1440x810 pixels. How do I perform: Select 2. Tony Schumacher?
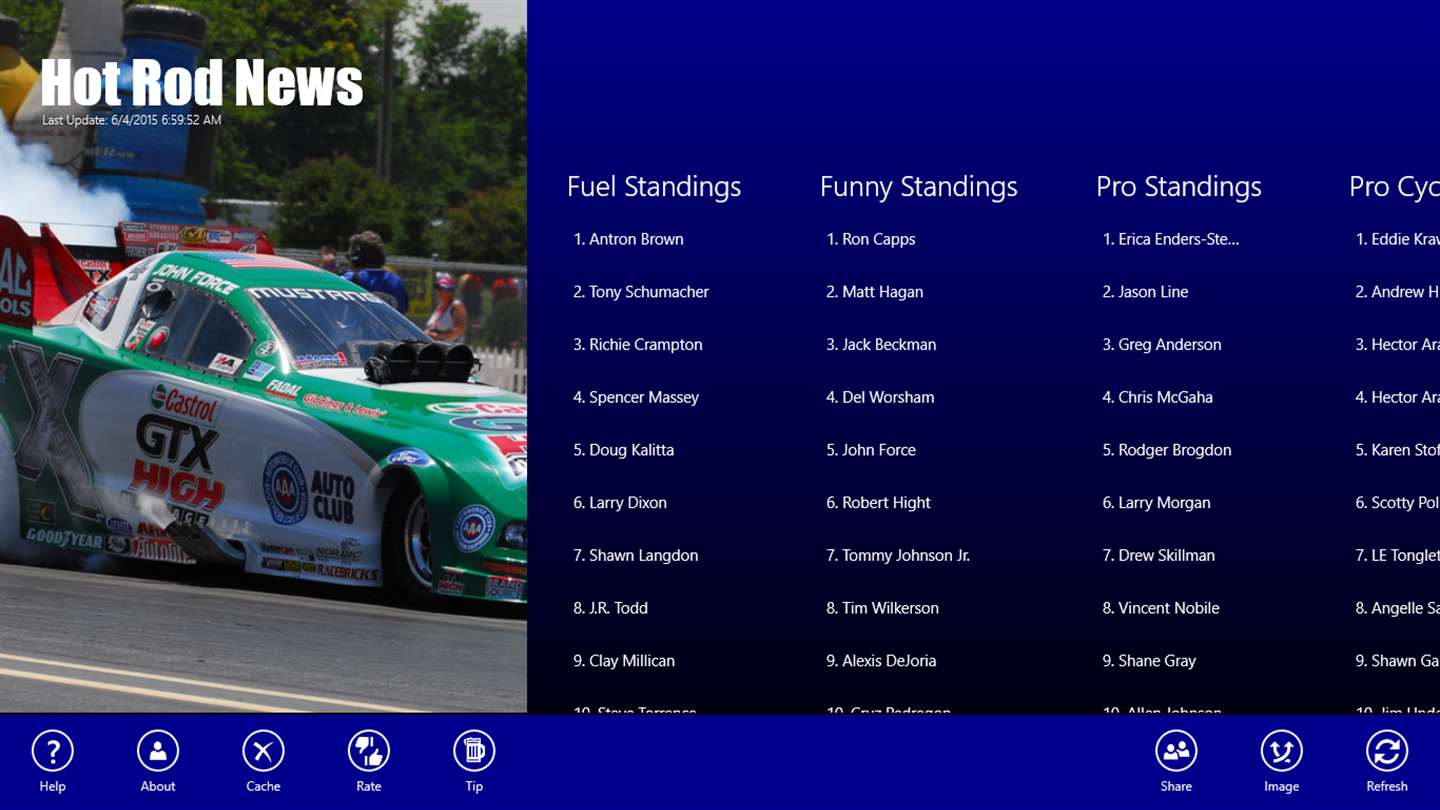(x=641, y=292)
